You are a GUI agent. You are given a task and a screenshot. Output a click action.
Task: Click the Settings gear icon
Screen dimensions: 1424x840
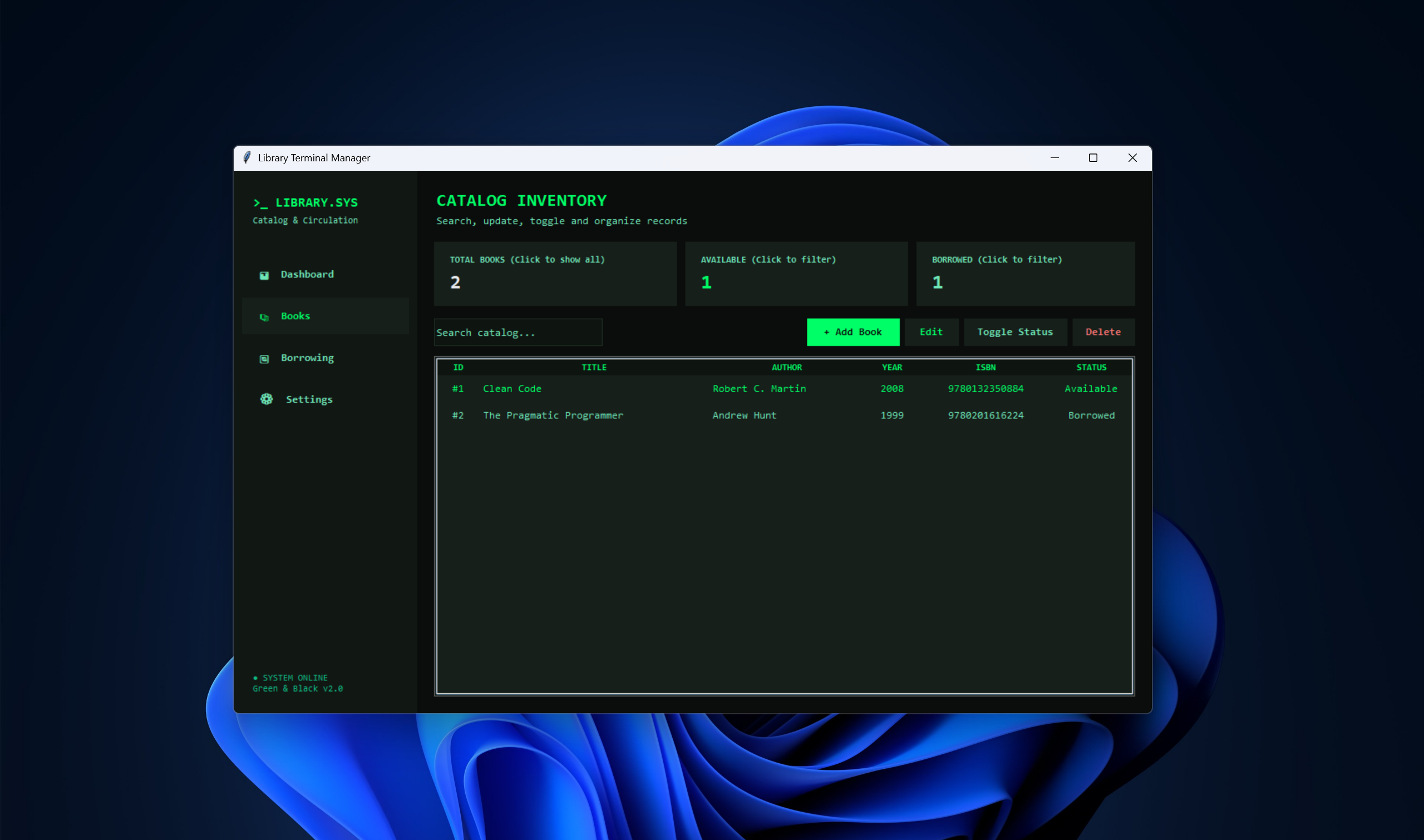pos(267,399)
